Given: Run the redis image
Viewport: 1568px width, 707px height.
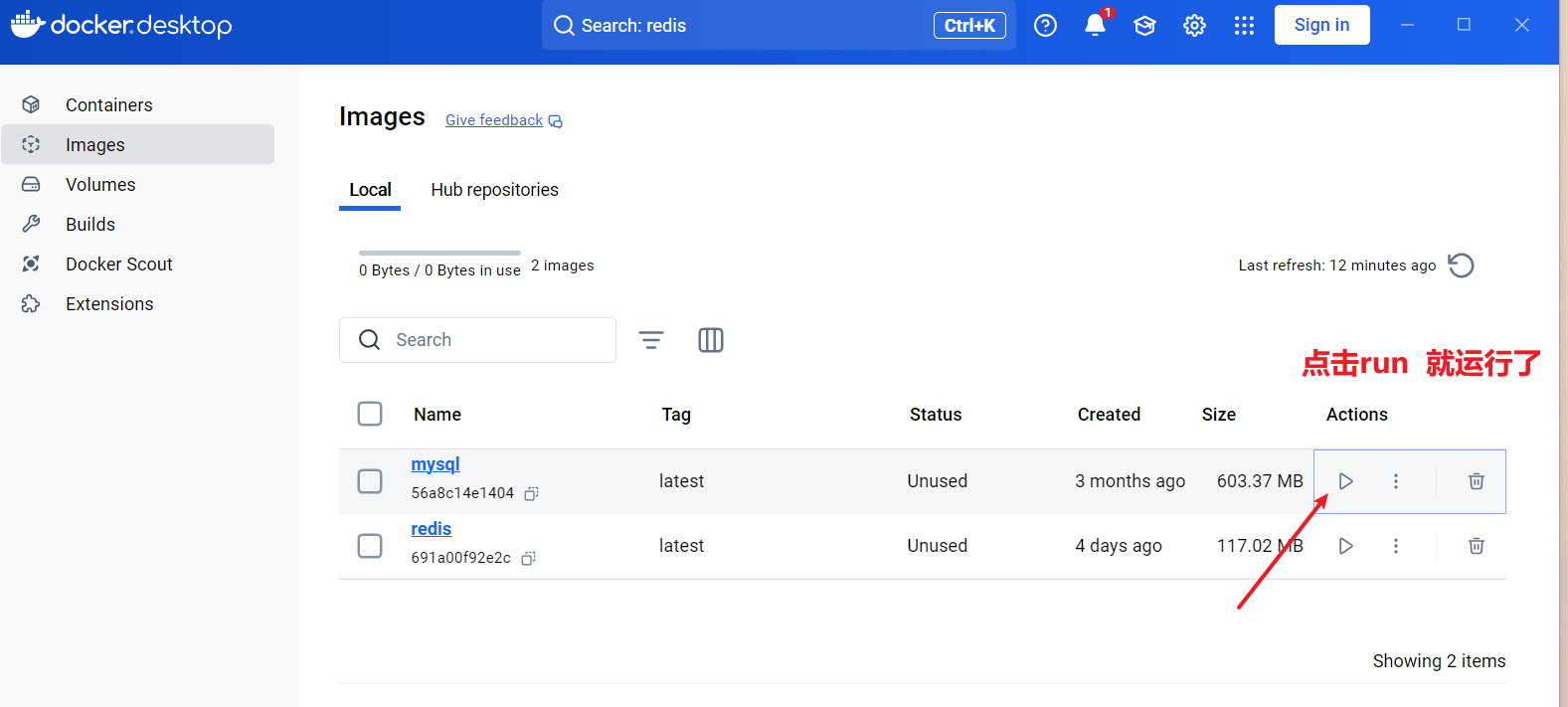Looking at the screenshot, I should coord(1345,546).
